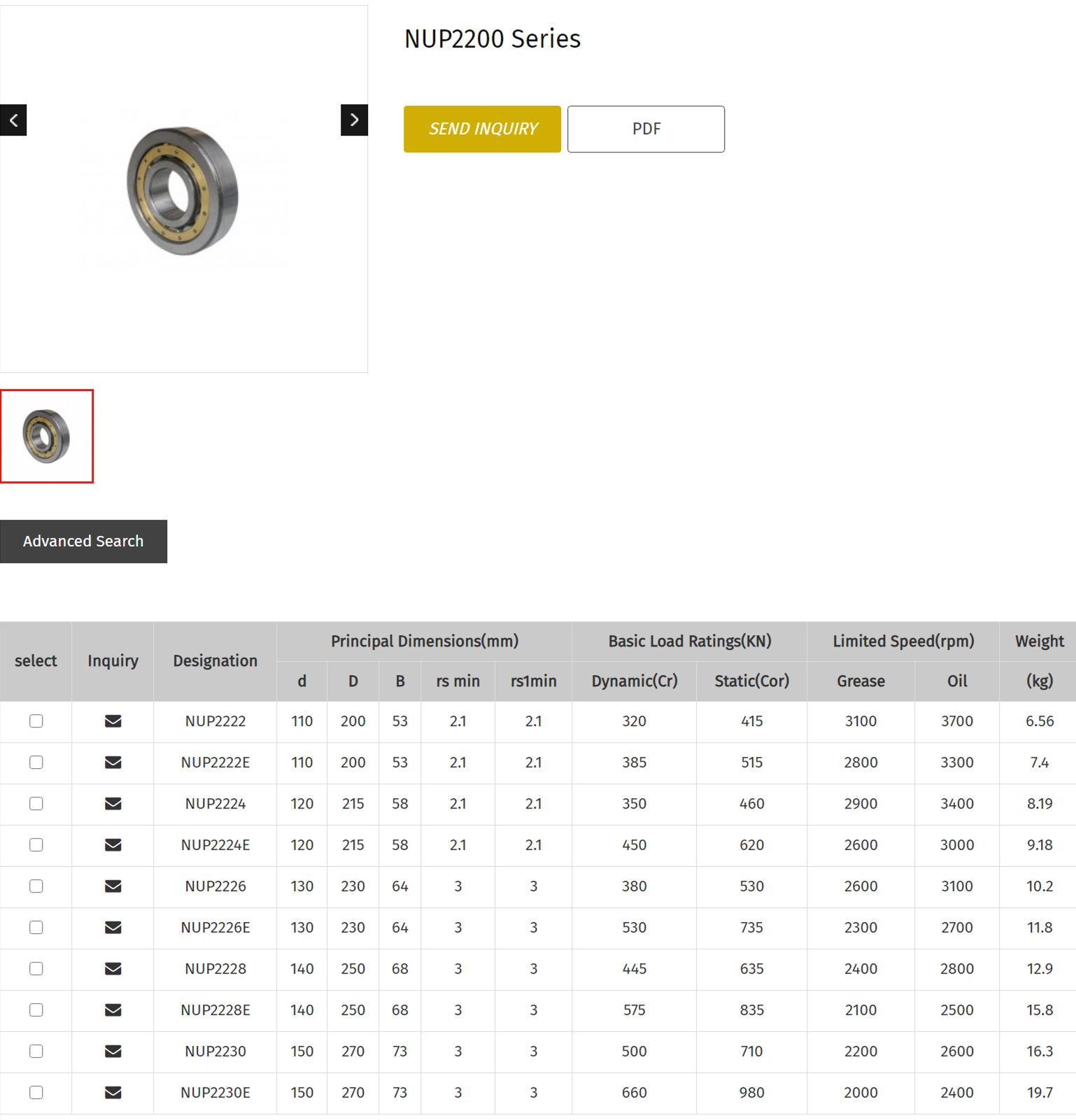Enable the checkbox for NUP2230E

(x=36, y=1093)
